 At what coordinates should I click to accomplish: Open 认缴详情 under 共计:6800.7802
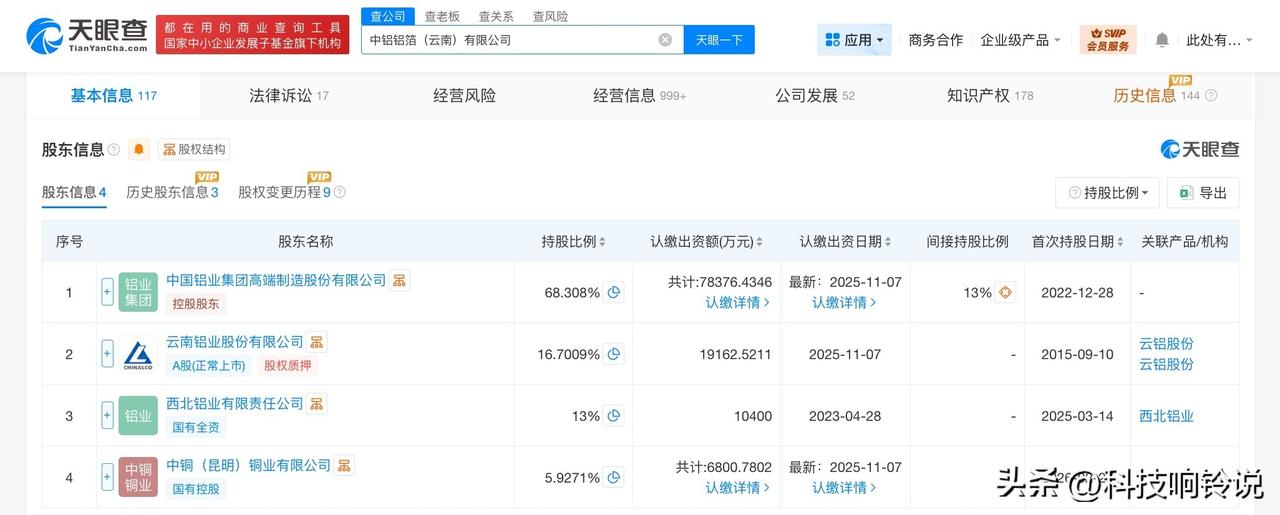point(738,487)
